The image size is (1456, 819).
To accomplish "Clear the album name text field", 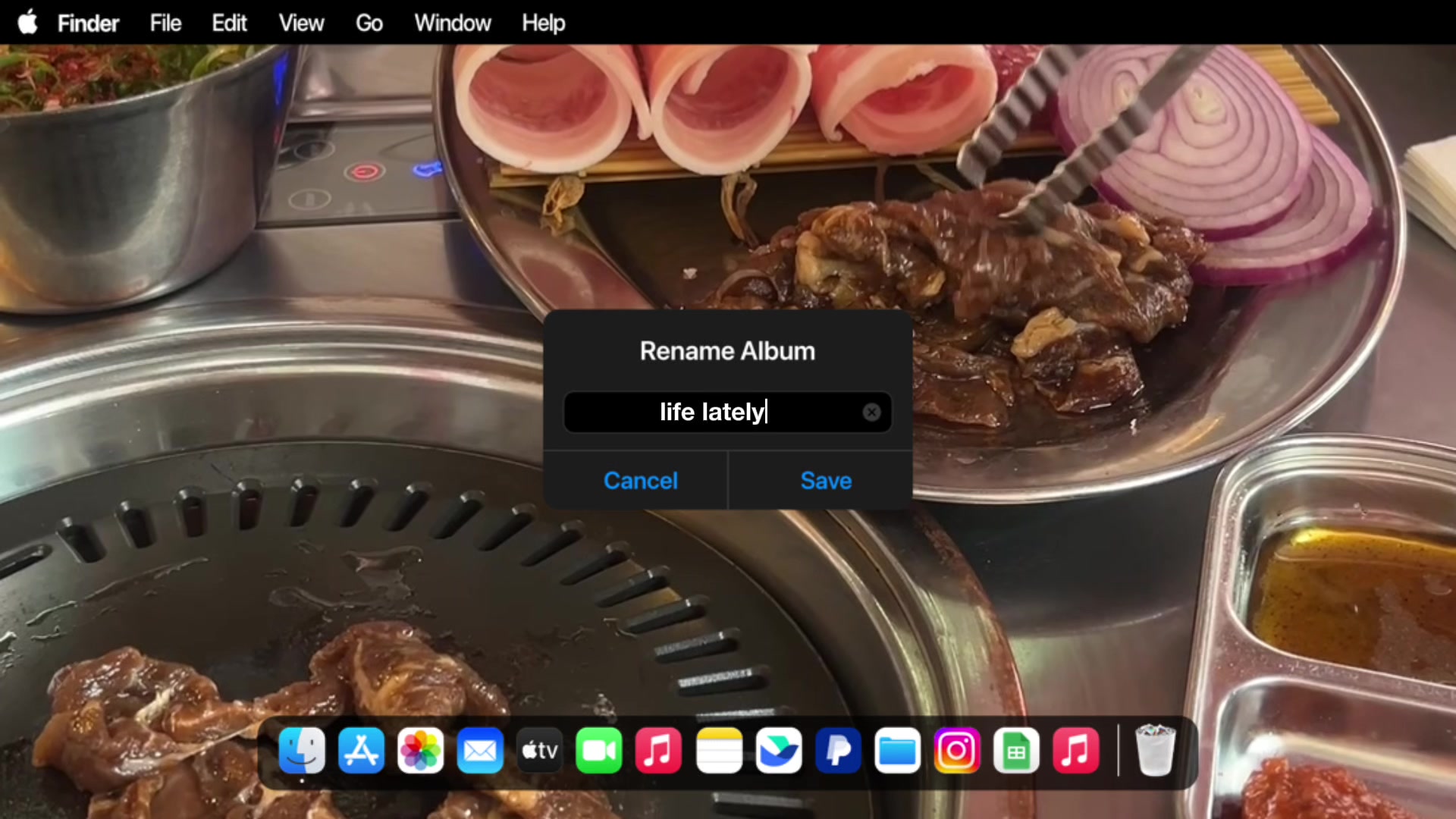I will click(x=872, y=412).
